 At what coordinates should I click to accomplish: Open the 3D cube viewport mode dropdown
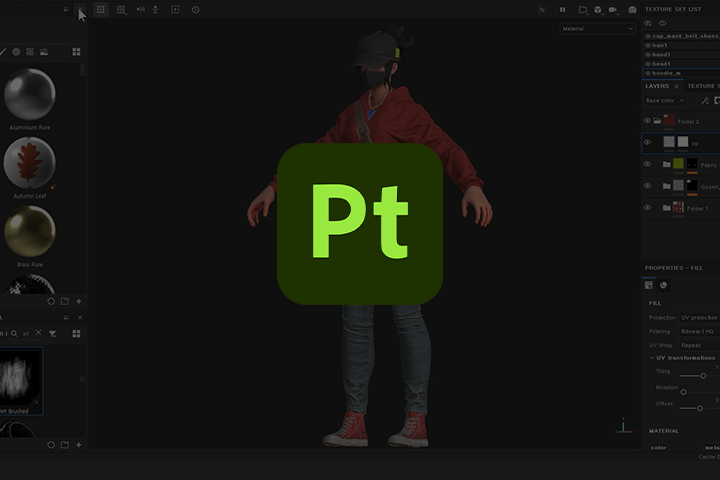click(x=598, y=10)
